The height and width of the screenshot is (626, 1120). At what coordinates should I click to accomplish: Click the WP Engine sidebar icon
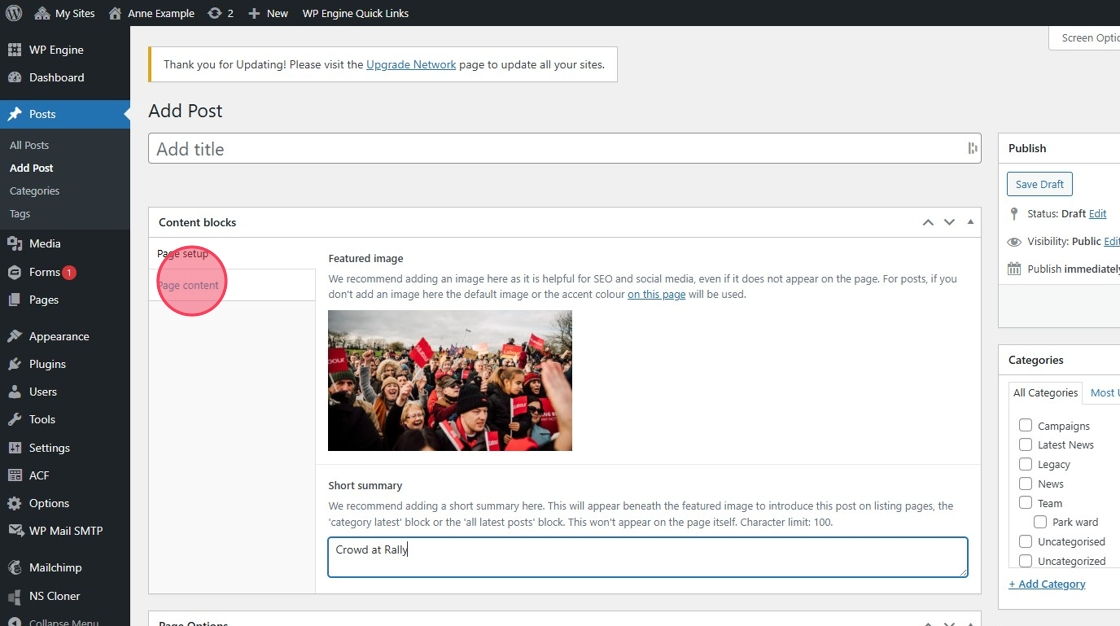pos(14,49)
